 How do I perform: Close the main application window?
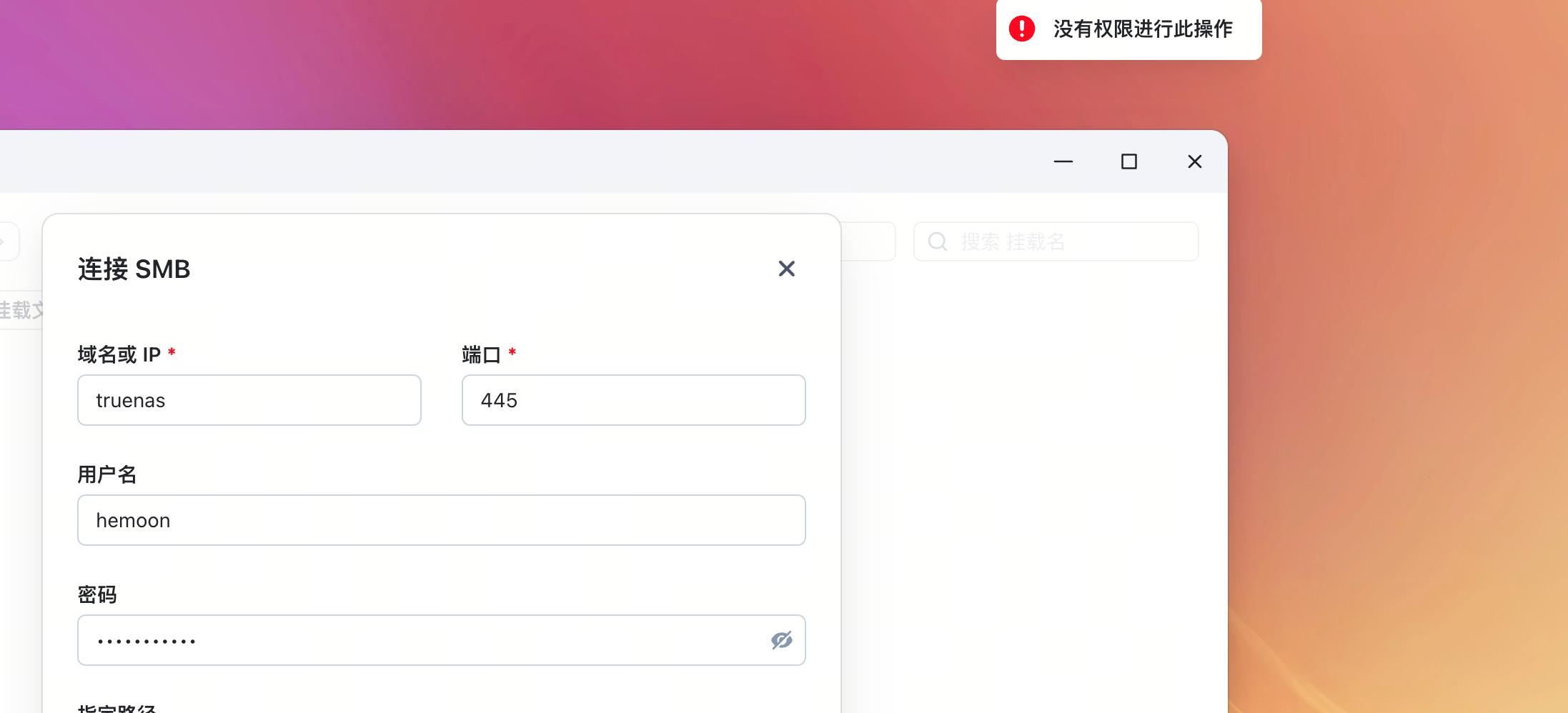tap(1195, 161)
